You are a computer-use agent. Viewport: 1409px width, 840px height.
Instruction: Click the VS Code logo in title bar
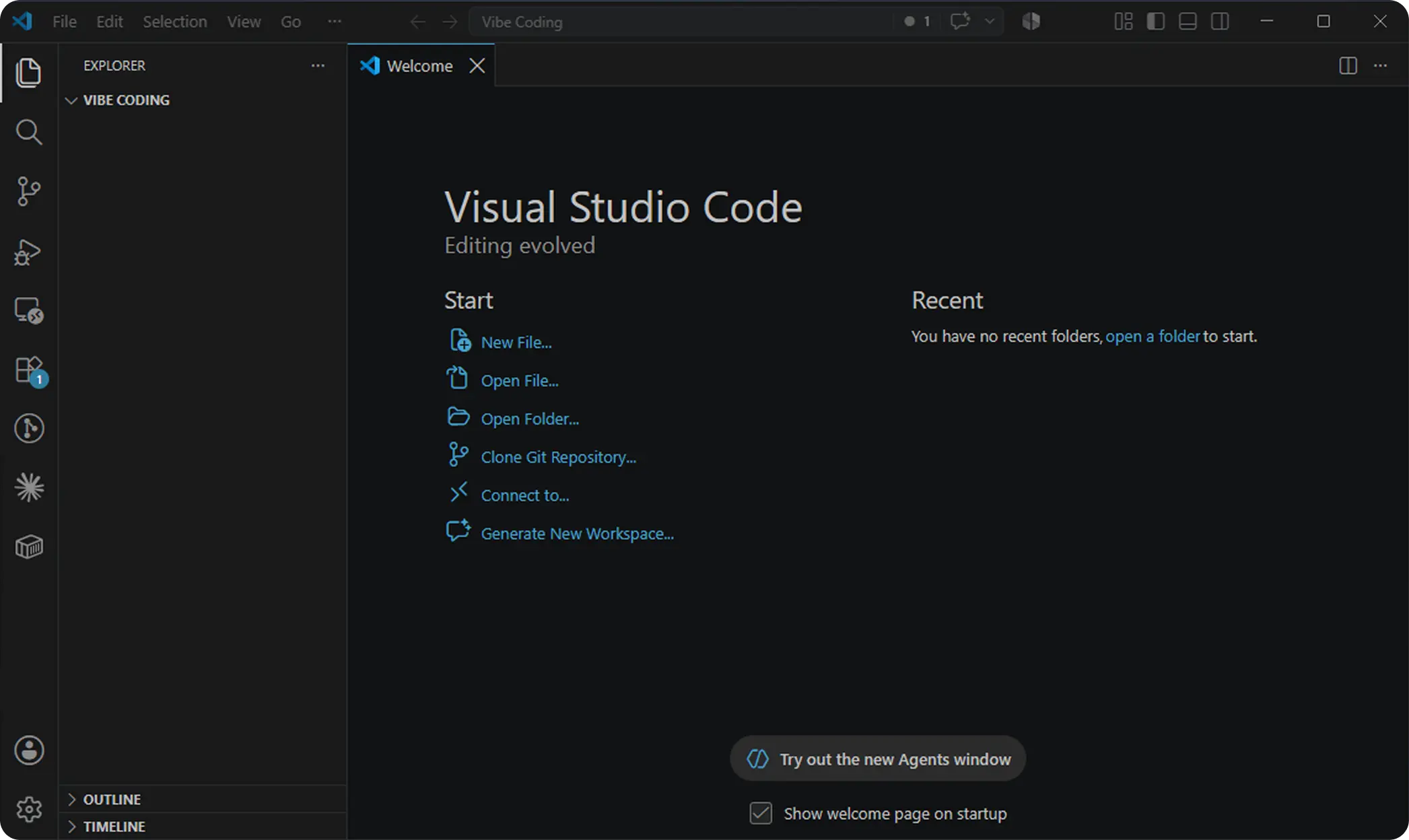pos(22,21)
